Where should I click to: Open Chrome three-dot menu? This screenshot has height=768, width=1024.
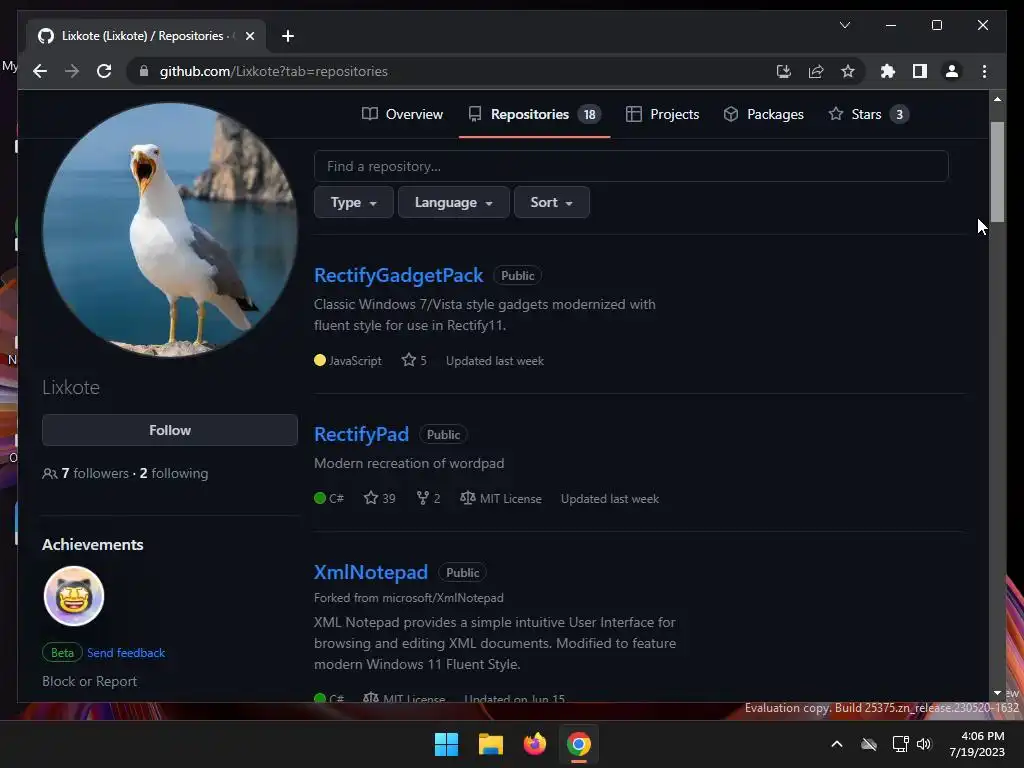pyautogui.click(x=984, y=71)
